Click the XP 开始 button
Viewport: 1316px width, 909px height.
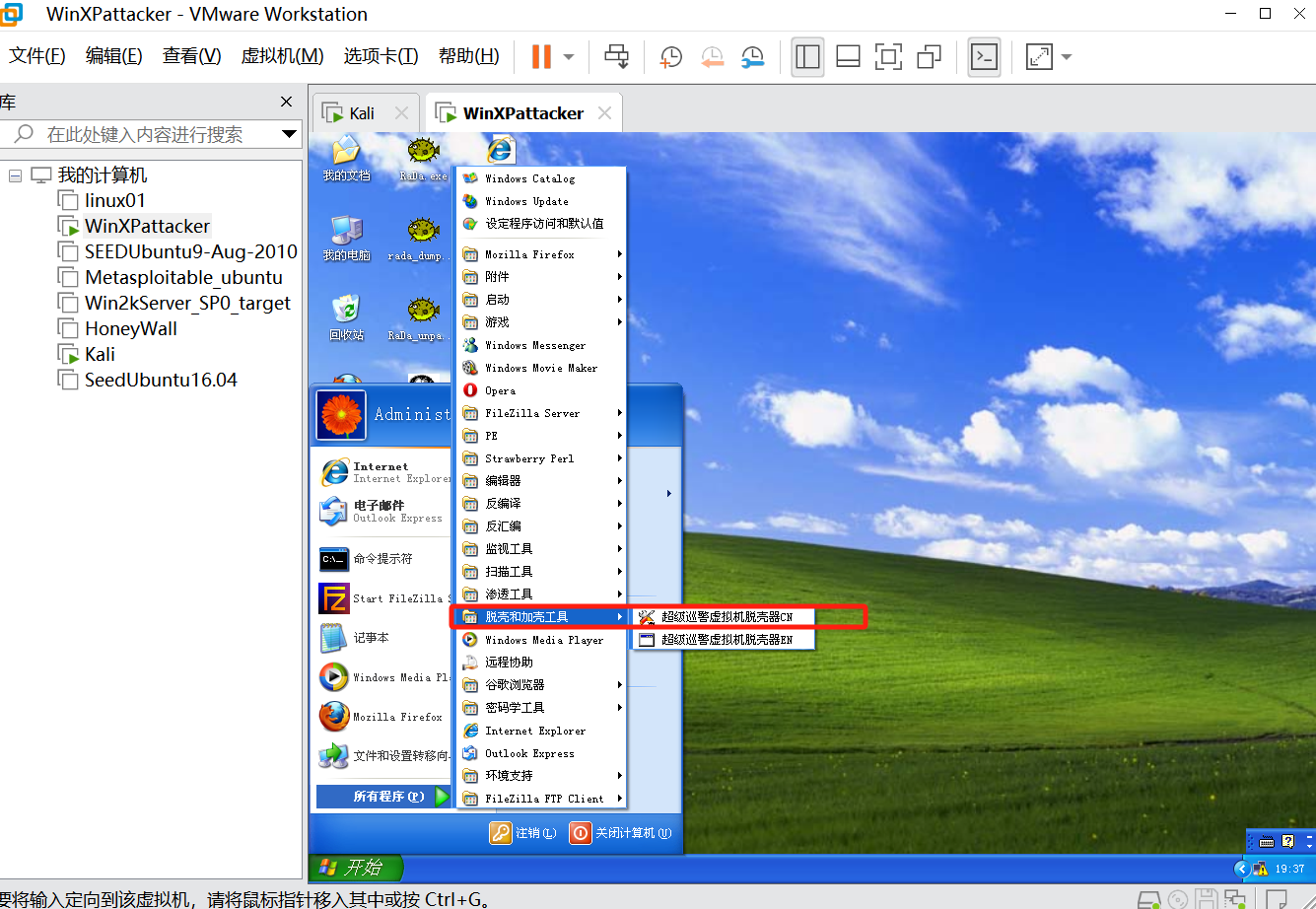(x=356, y=868)
